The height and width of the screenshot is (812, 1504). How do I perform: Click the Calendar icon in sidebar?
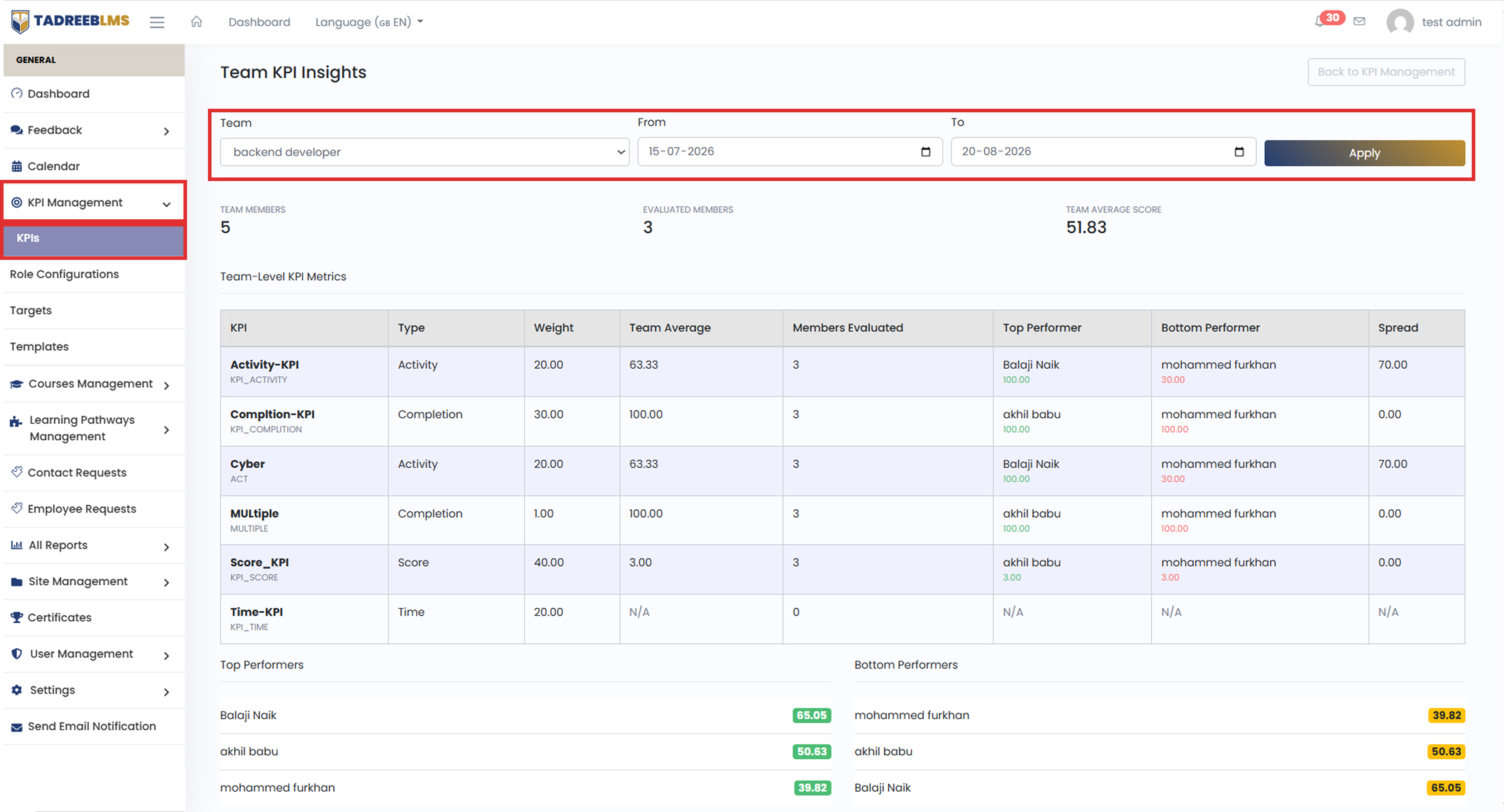(x=17, y=166)
